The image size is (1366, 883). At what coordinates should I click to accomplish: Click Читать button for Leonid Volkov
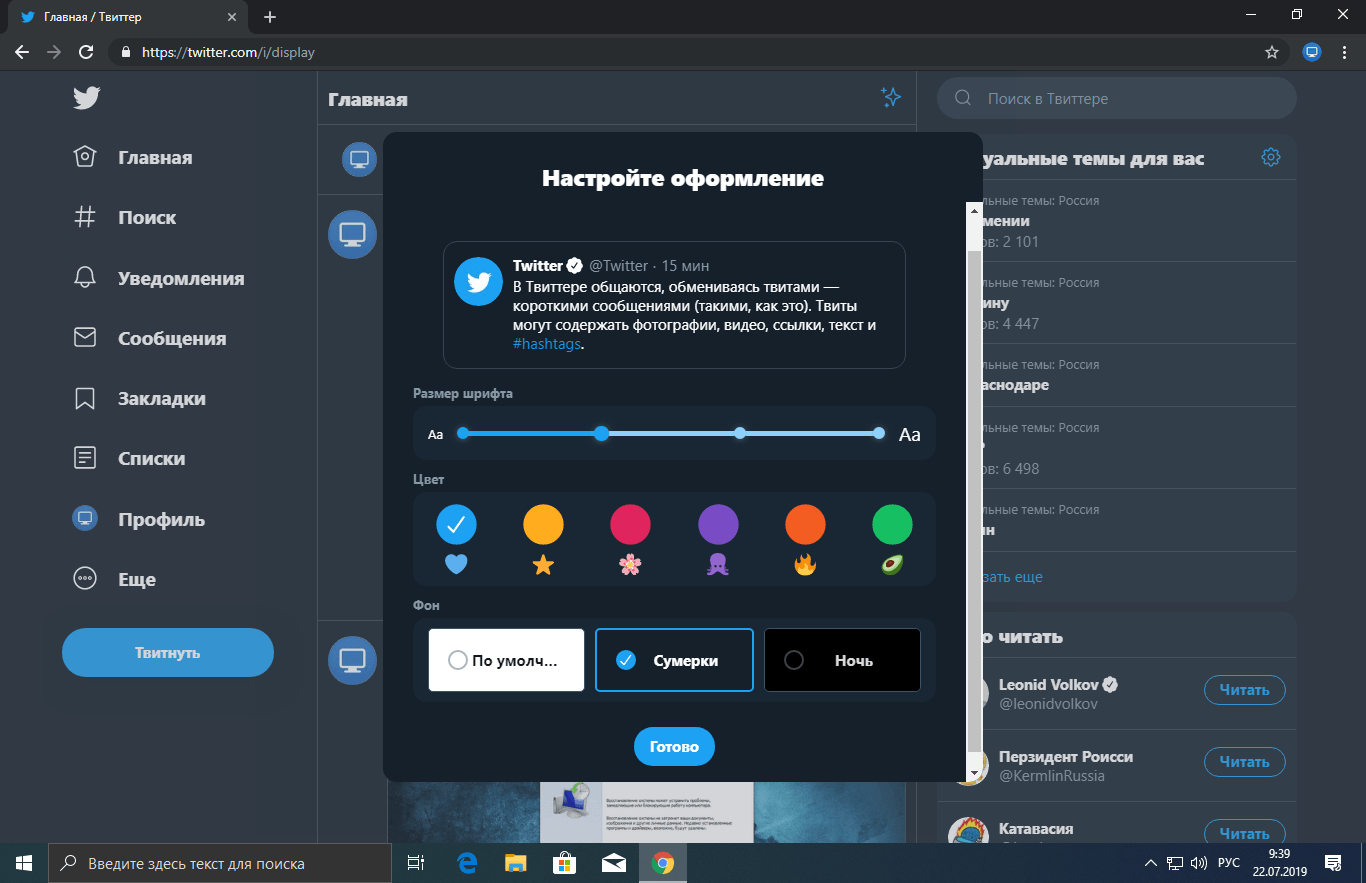pos(1244,690)
